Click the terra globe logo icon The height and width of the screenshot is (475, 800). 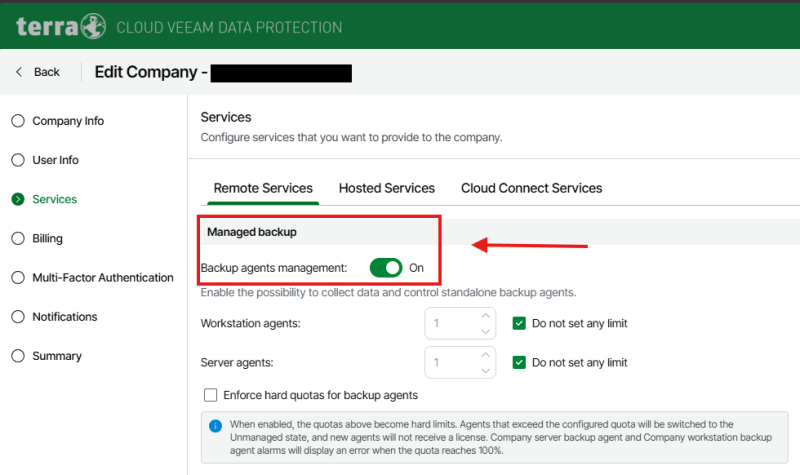click(x=93, y=26)
